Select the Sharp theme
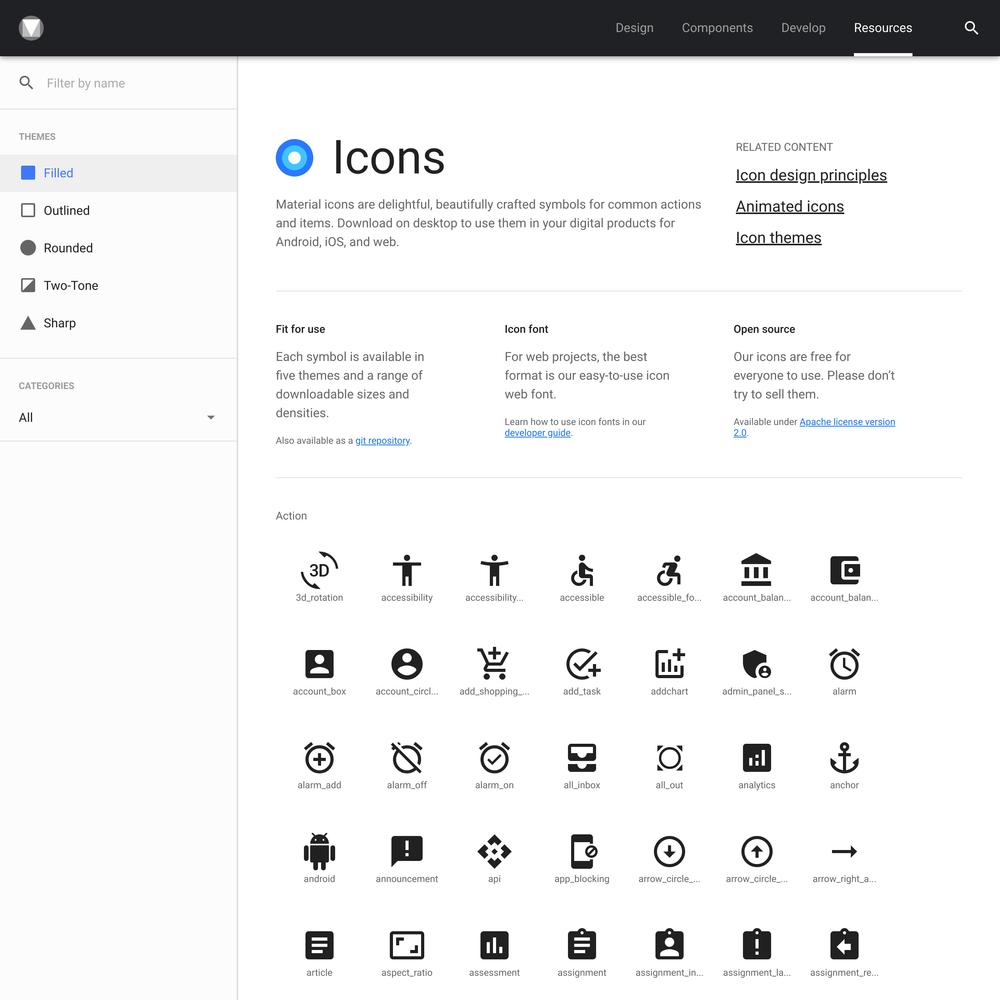1000x1000 pixels. (x=119, y=323)
